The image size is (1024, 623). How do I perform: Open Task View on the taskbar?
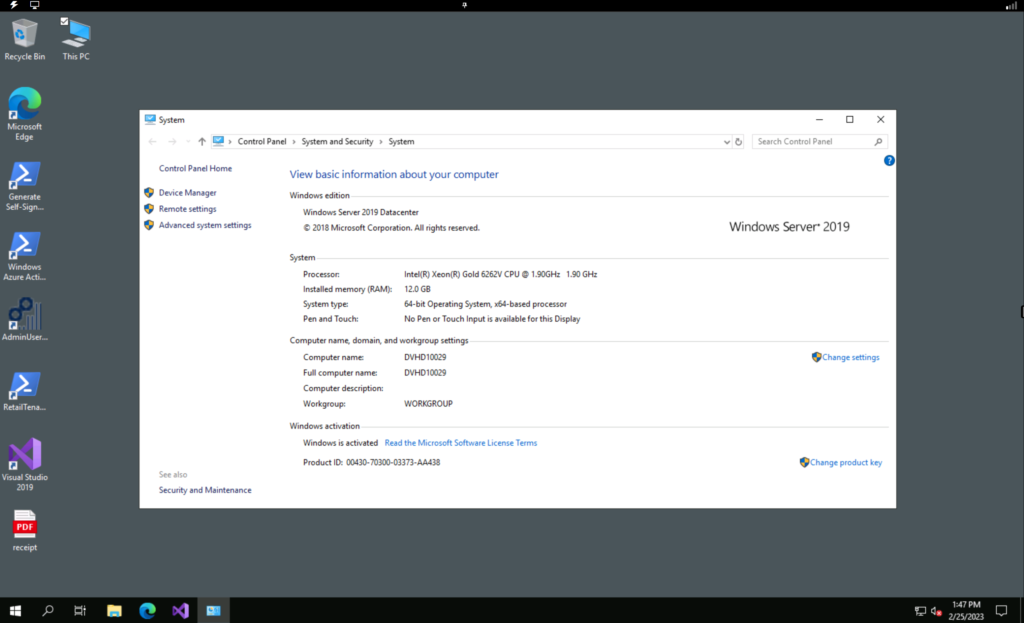coord(80,611)
